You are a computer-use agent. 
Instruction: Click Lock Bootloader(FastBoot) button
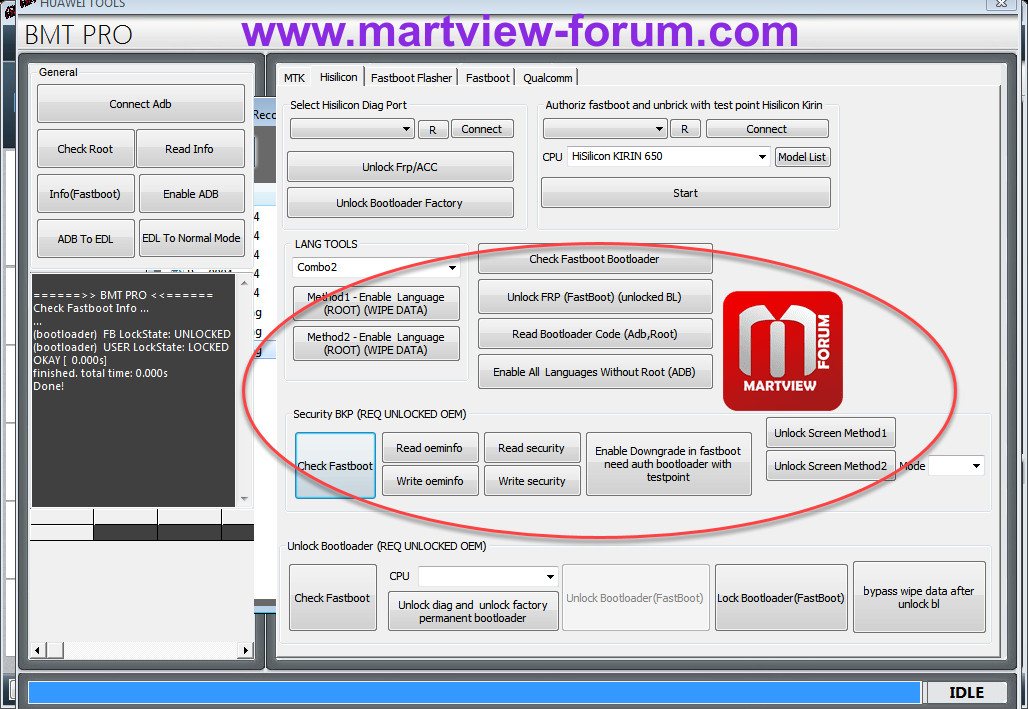click(x=781, y=598)
